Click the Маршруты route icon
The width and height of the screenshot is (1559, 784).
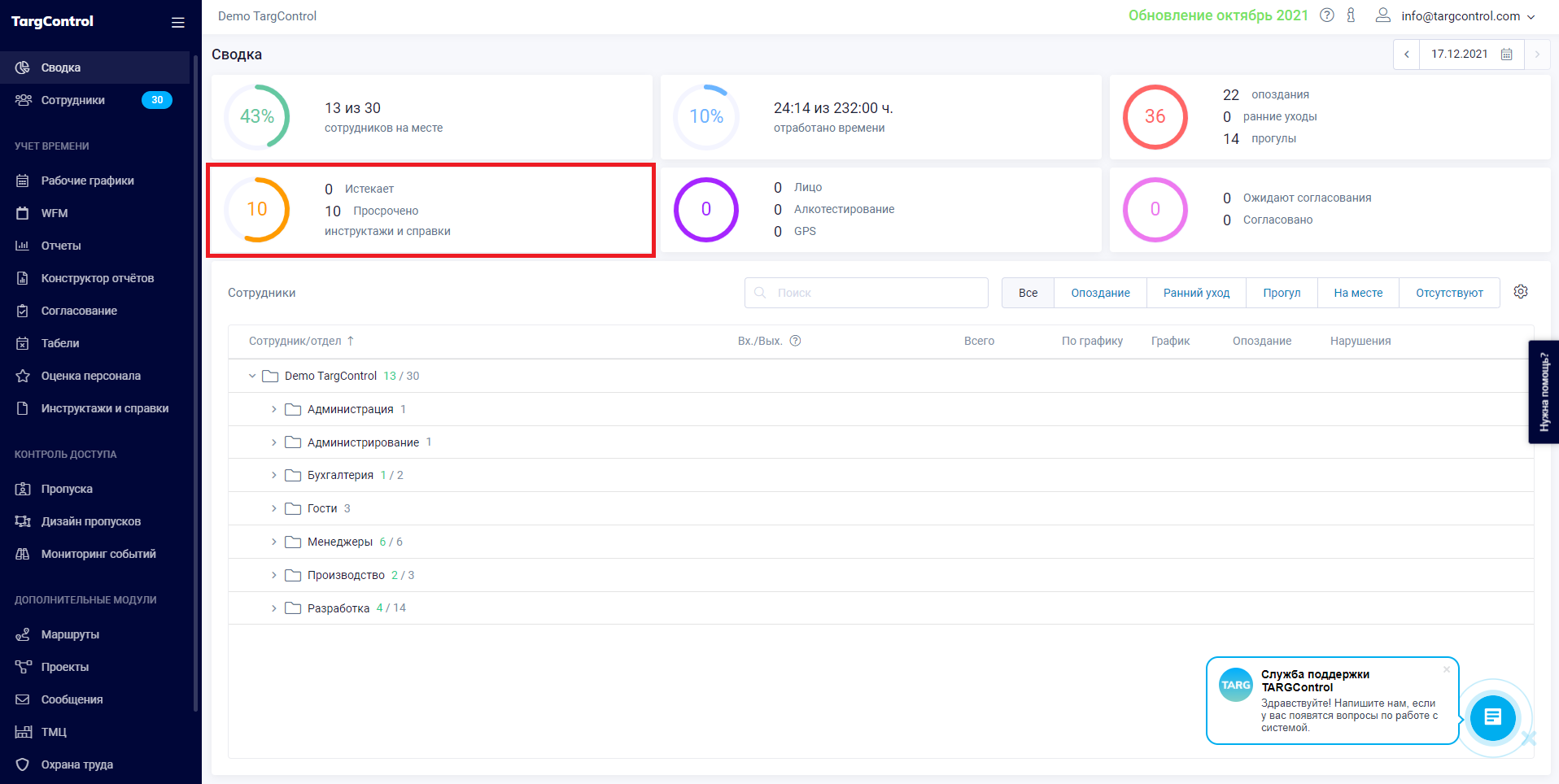pyautogui.click(x=23, y=634)
